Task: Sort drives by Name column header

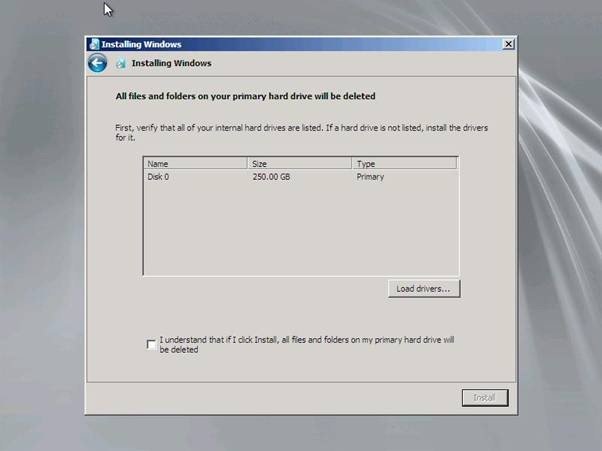Action: tap(195, 164)
